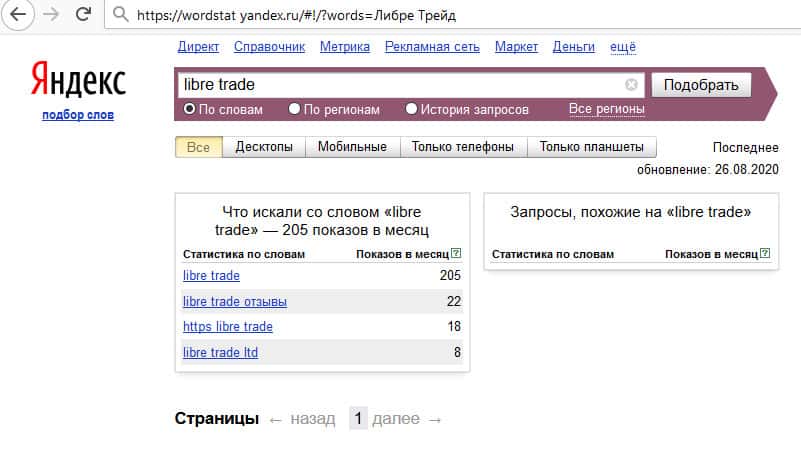This screenshot has height=452, width=801.
Task: Open the Директ link
Action: tap(198, 47)
